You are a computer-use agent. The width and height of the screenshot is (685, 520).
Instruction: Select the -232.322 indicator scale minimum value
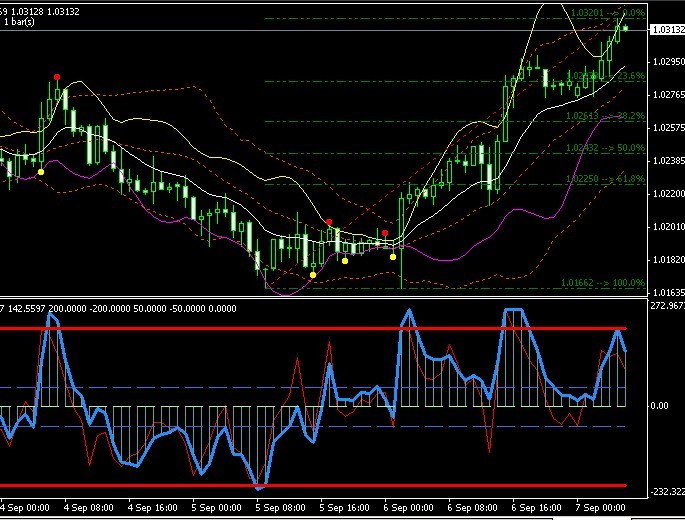pyautogui.click(x=668, y=492)
